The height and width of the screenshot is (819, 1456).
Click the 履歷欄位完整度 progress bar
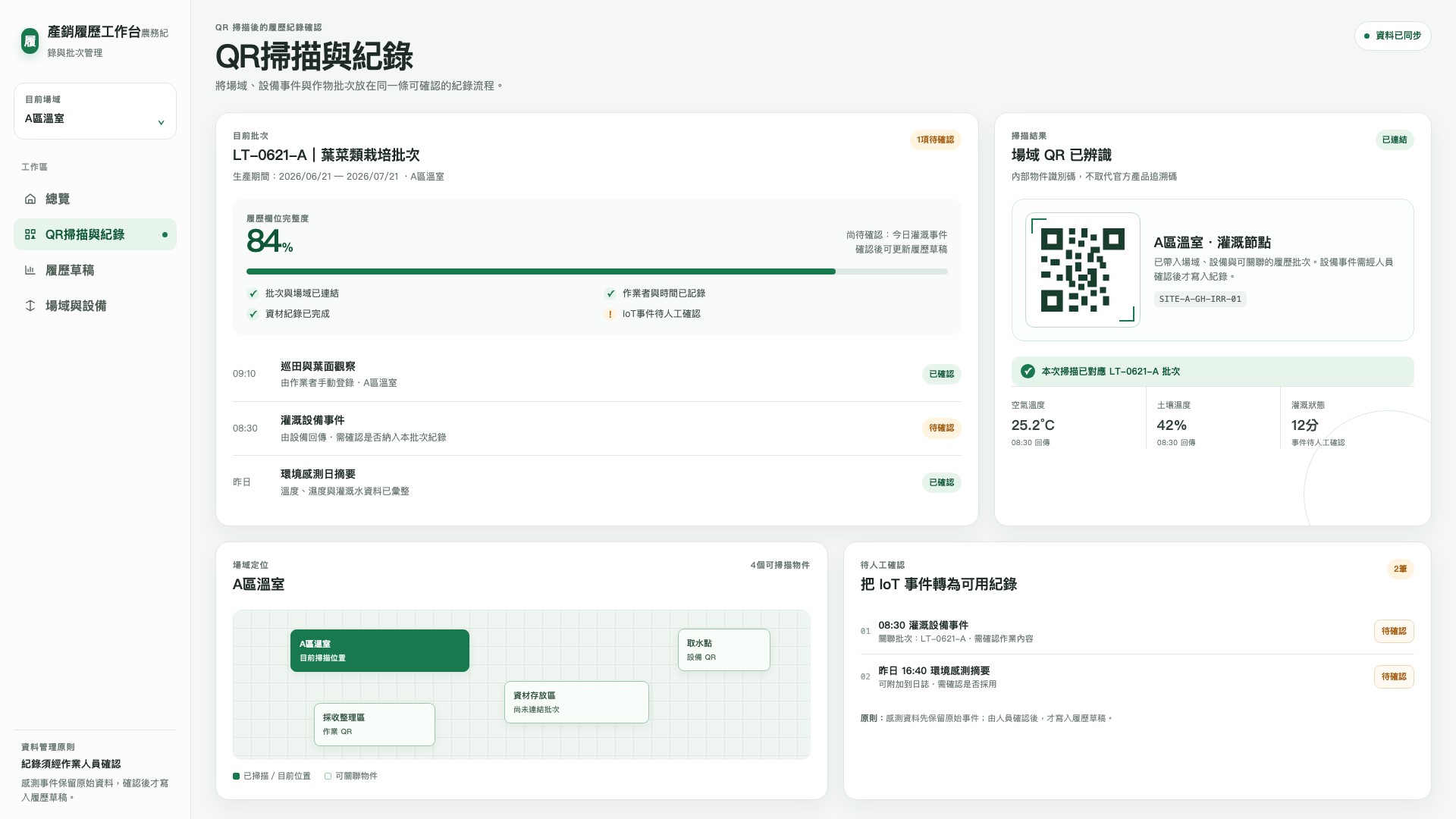click(597, 271)
